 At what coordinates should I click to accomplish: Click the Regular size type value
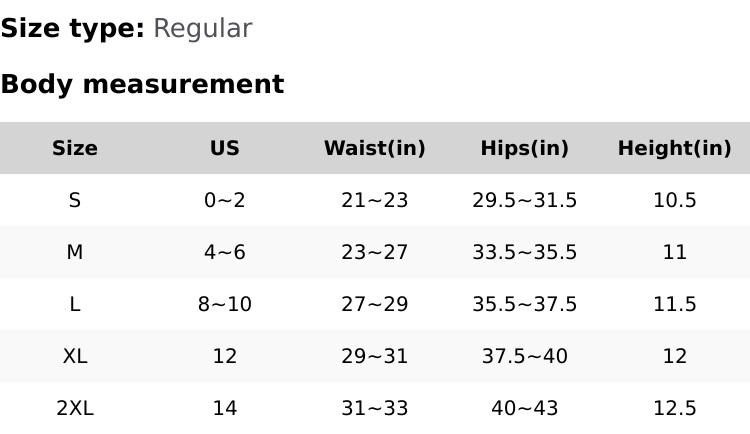pyautogui.click(x=202, y=28)
